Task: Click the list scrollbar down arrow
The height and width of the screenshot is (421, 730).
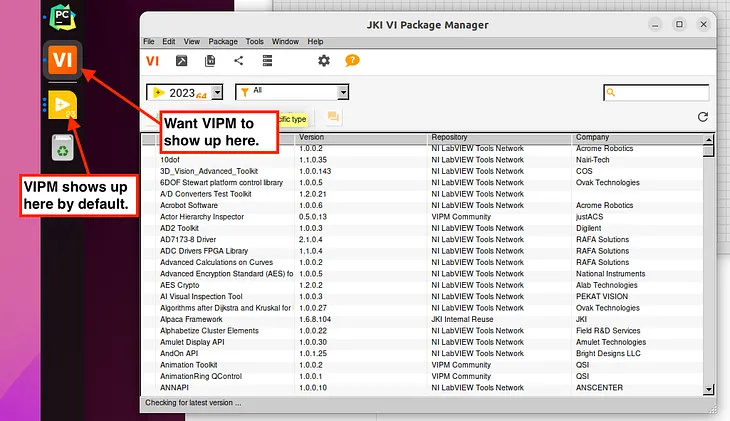Action: tap(708, 389)
